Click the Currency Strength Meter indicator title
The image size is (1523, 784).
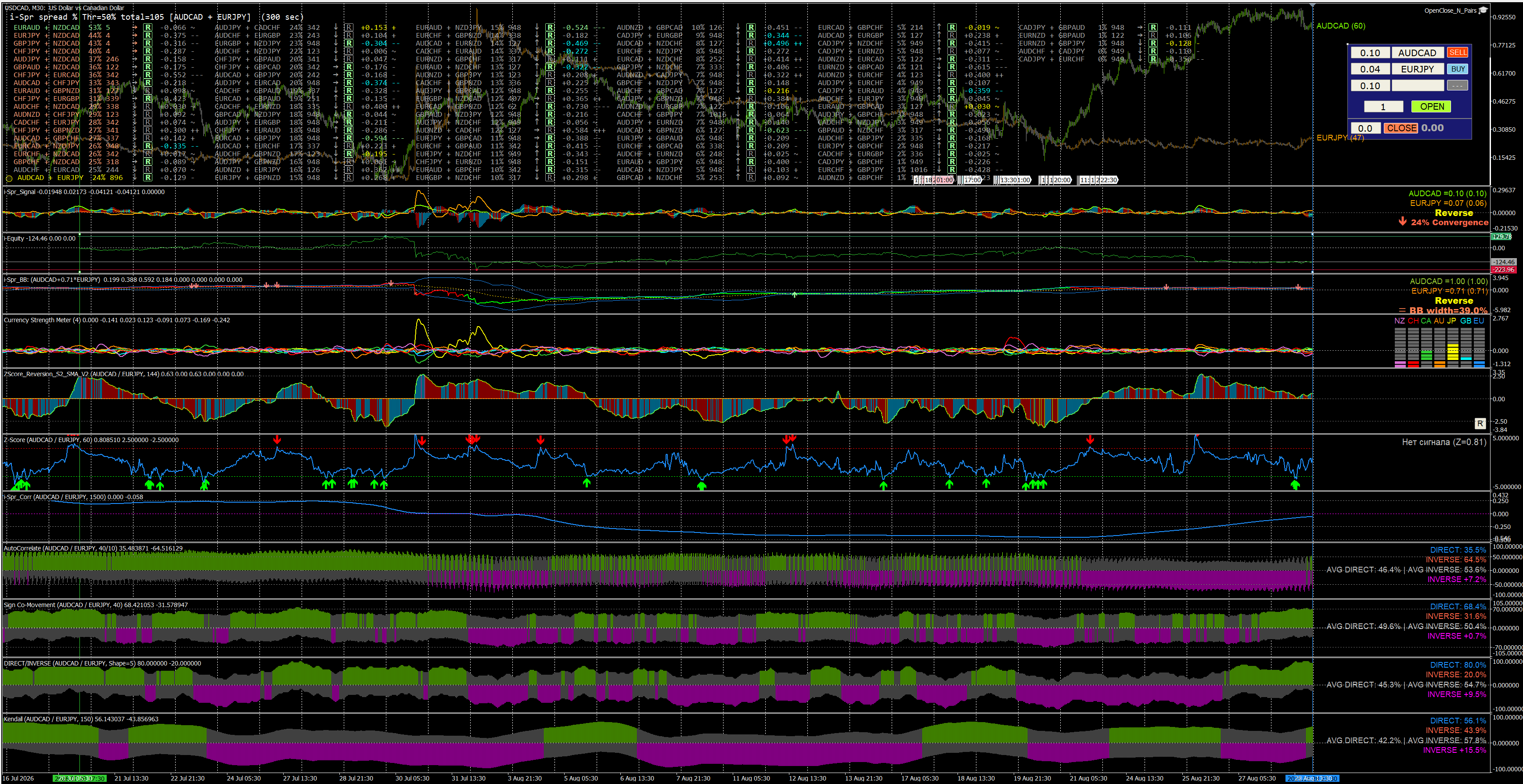117,320
